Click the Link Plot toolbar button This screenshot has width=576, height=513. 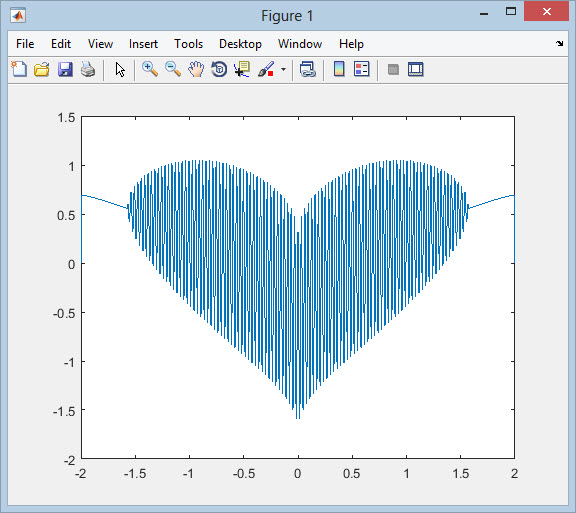307,69
